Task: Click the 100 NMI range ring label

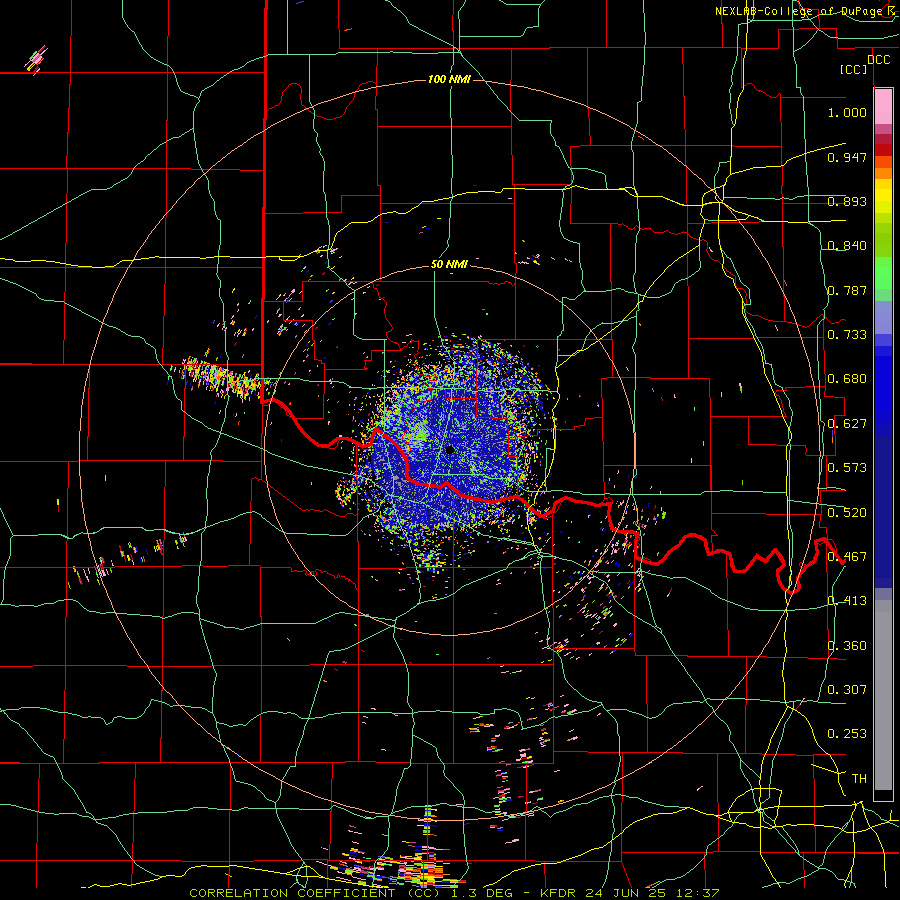Action: [x=449, y=79]
